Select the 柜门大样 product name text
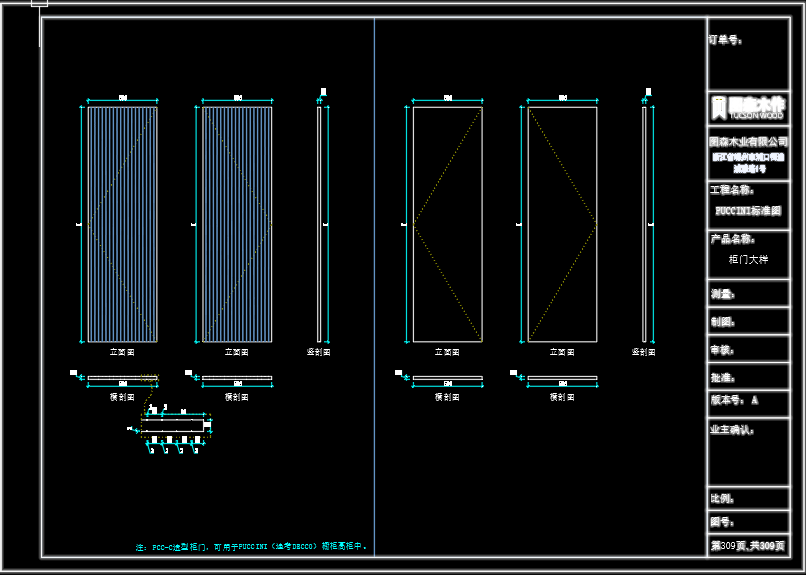The image size is (806, 575). (748, 259)
